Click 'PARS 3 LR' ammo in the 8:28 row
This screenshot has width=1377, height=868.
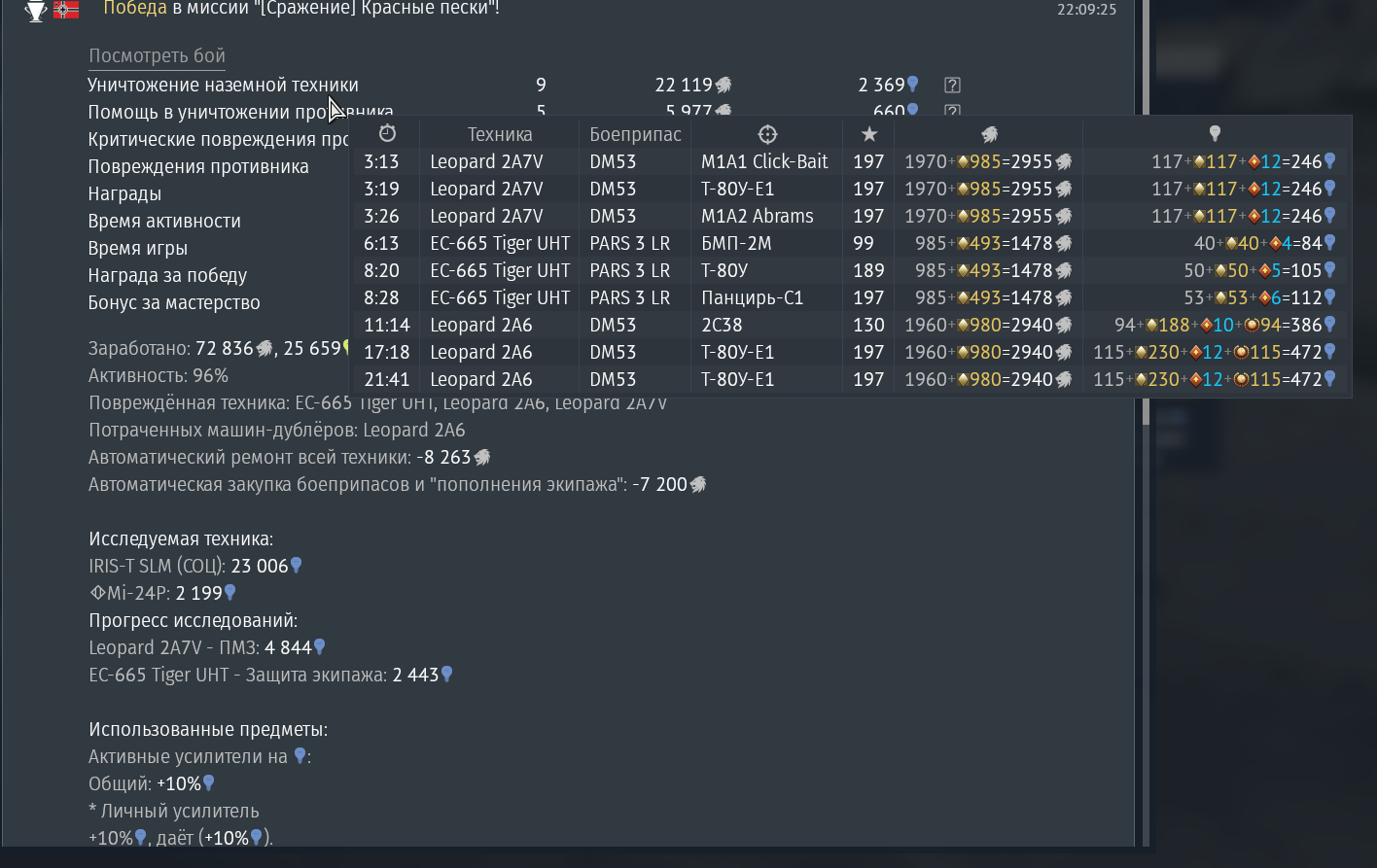pos(629,297)
